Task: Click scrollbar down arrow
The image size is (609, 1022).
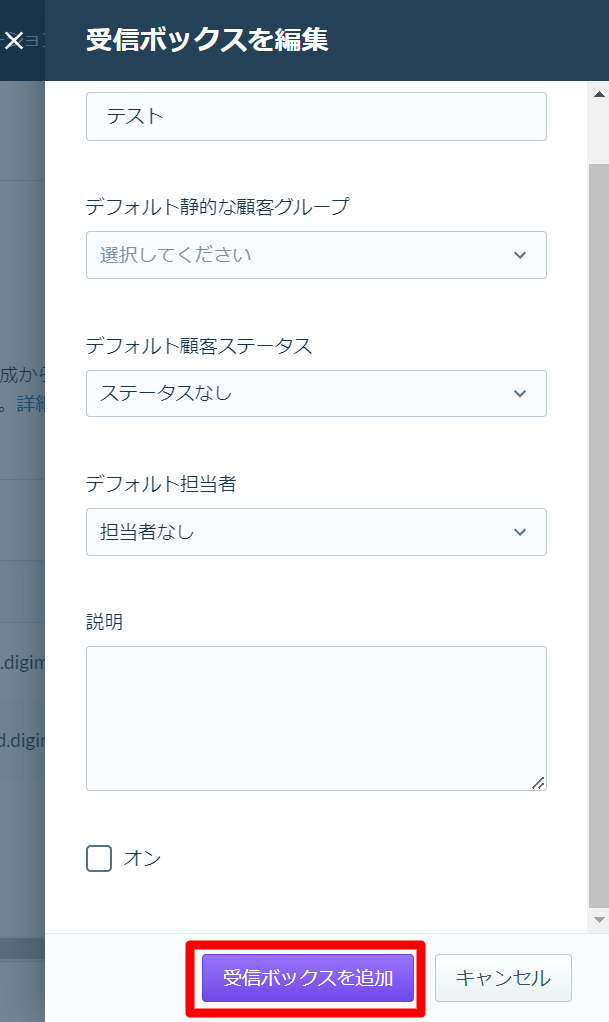Action: pos(599,920)
